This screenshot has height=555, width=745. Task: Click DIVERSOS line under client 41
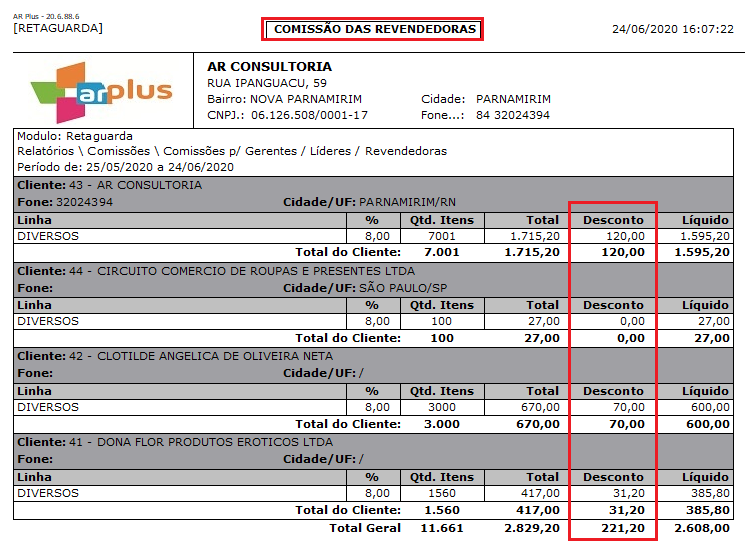48,493
